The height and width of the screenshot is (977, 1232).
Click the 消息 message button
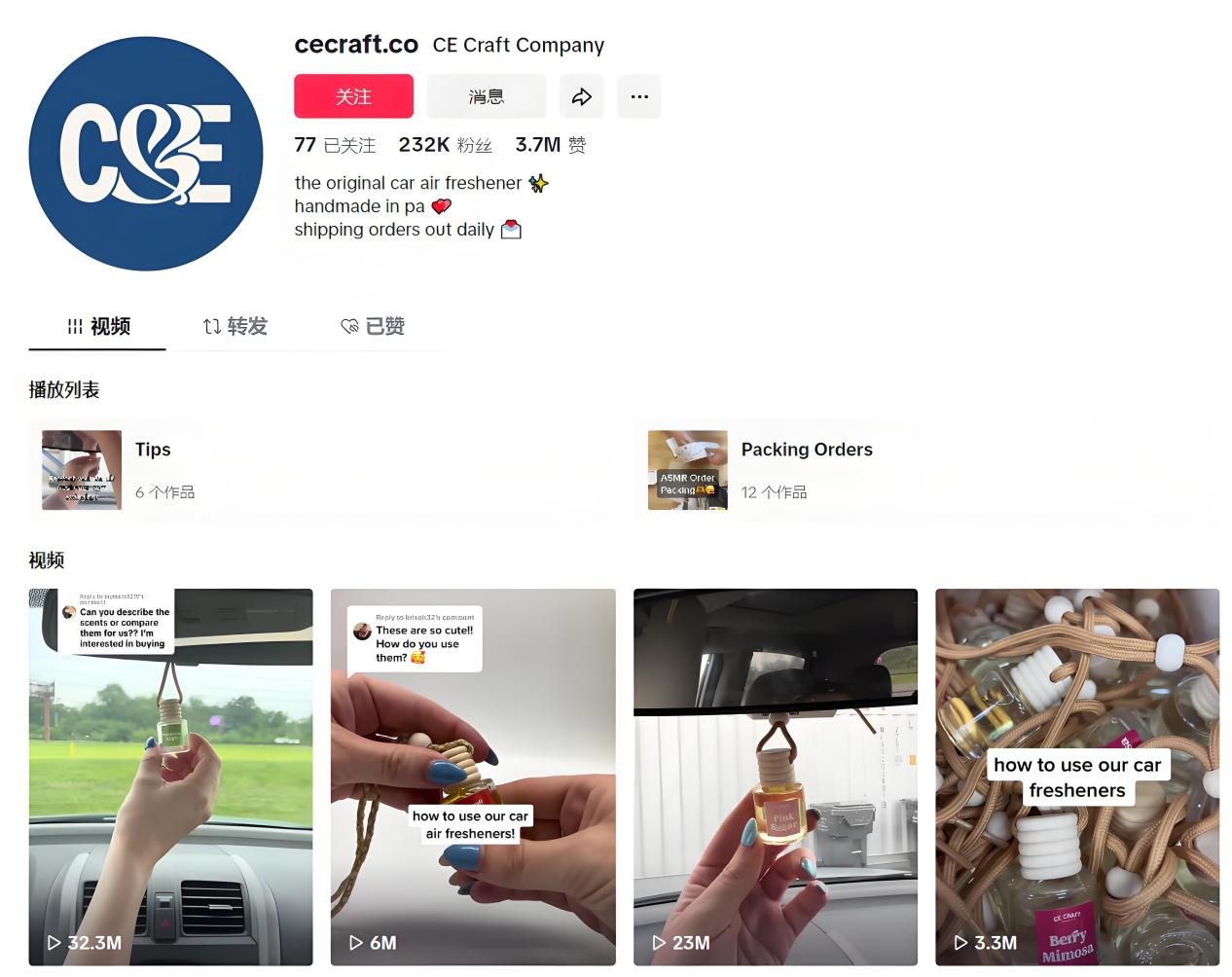click(487, 96)
